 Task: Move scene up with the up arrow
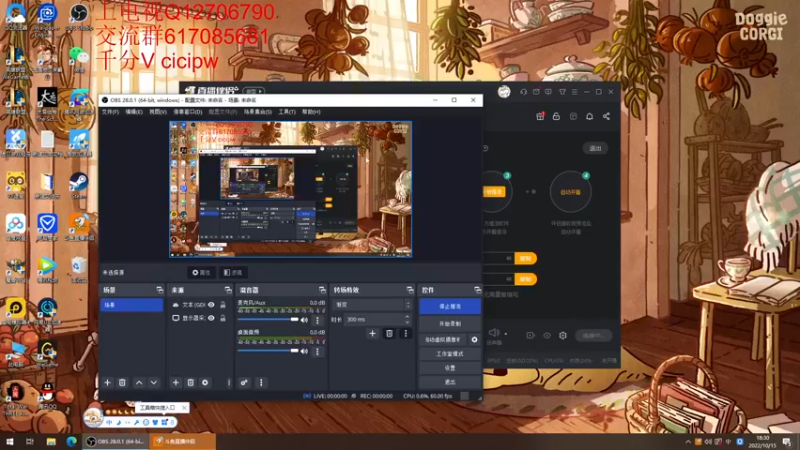pyautogui.click(x=139, y=383)
